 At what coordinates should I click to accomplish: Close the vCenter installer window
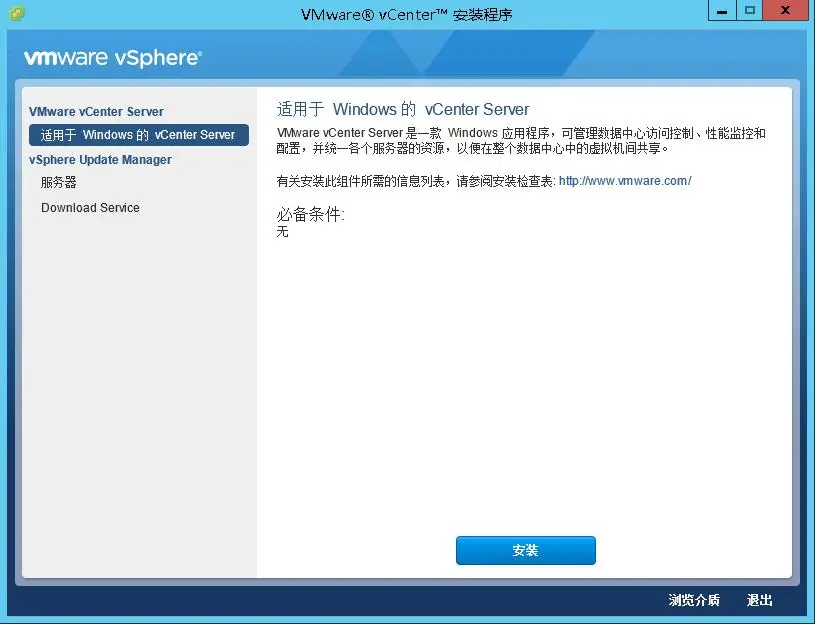785,10
